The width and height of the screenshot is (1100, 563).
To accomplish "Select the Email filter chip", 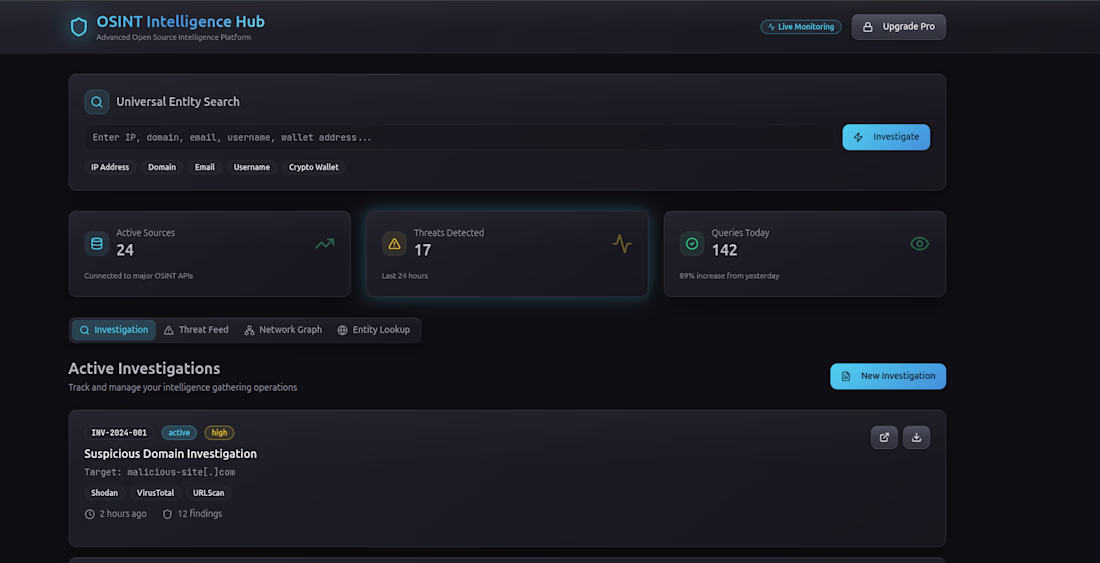I will [x=205, y=168].
